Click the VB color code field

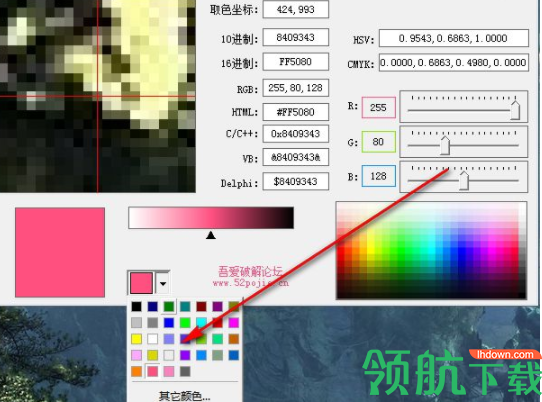tap(296, 157)
